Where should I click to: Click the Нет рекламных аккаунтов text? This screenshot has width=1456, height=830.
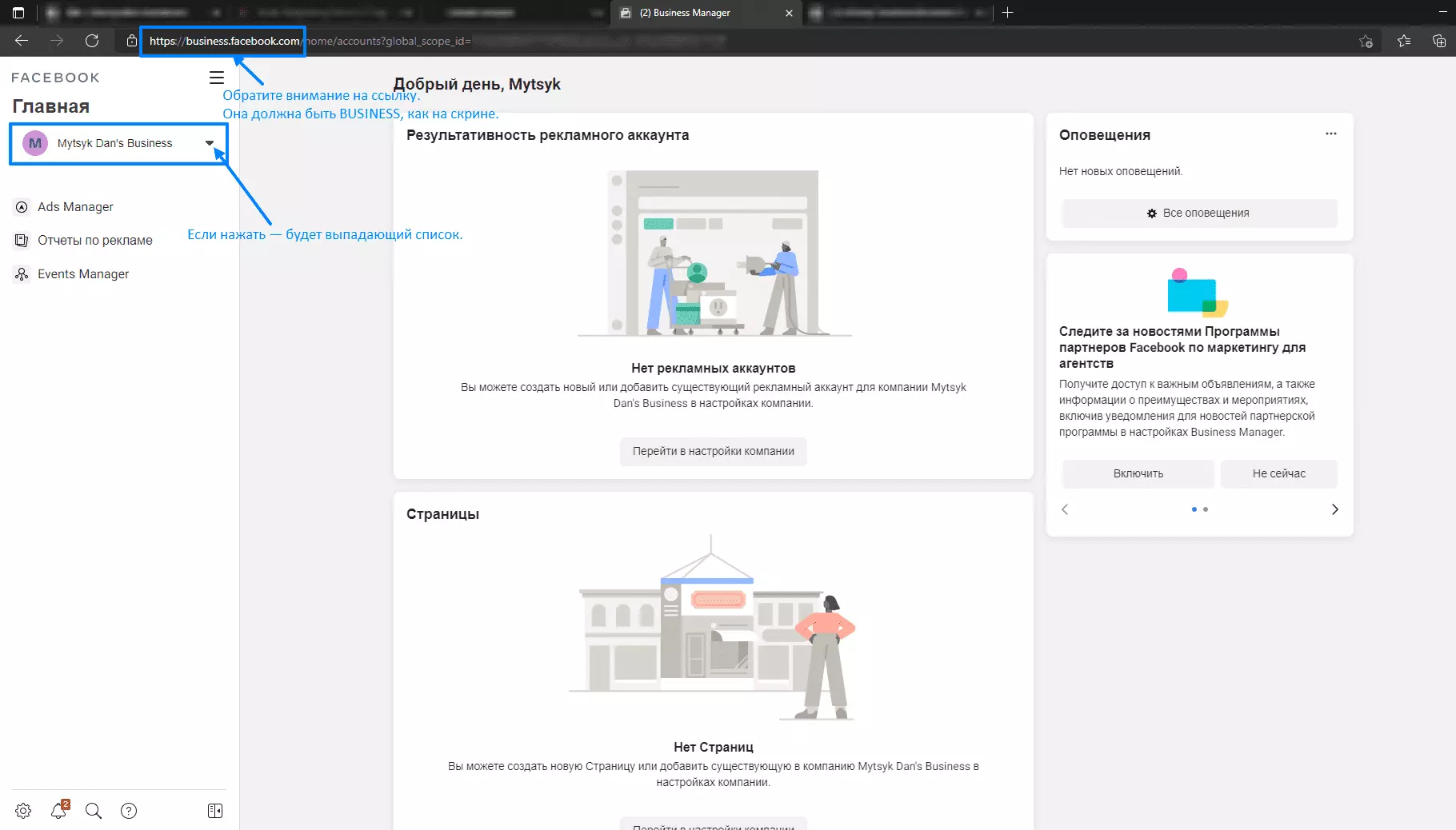tap(713, 368)
